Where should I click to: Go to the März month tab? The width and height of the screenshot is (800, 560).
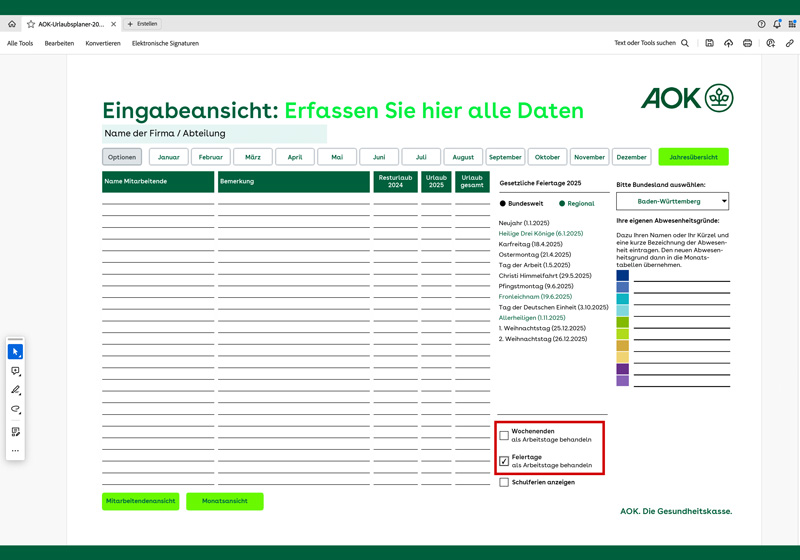point(253,157)
